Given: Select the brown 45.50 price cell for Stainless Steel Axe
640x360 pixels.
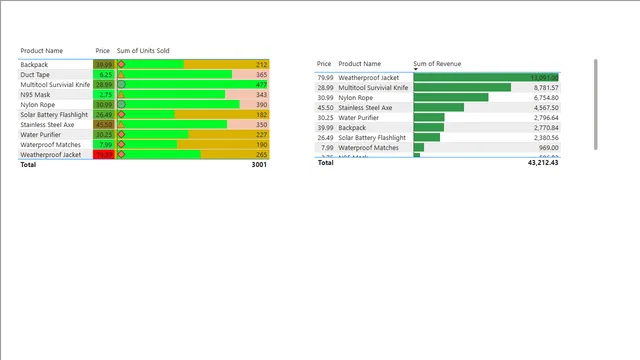Looking at the screenshot, I should [x=104, y=124].
